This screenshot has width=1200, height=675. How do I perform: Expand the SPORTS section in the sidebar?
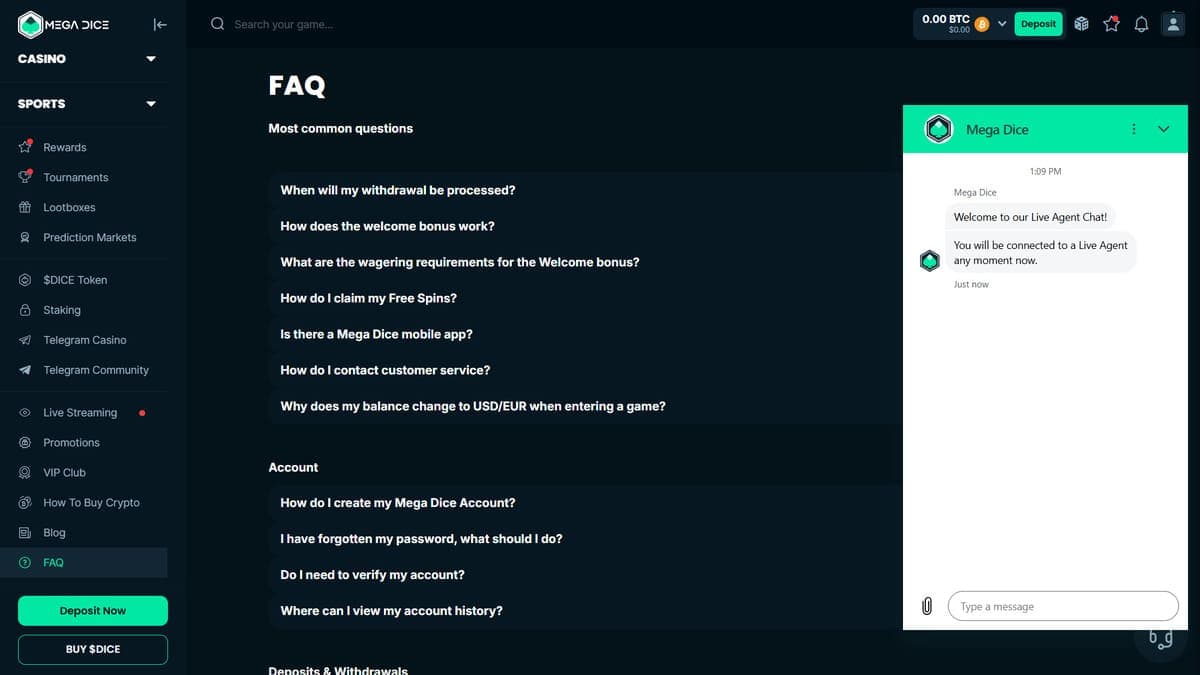88,104
